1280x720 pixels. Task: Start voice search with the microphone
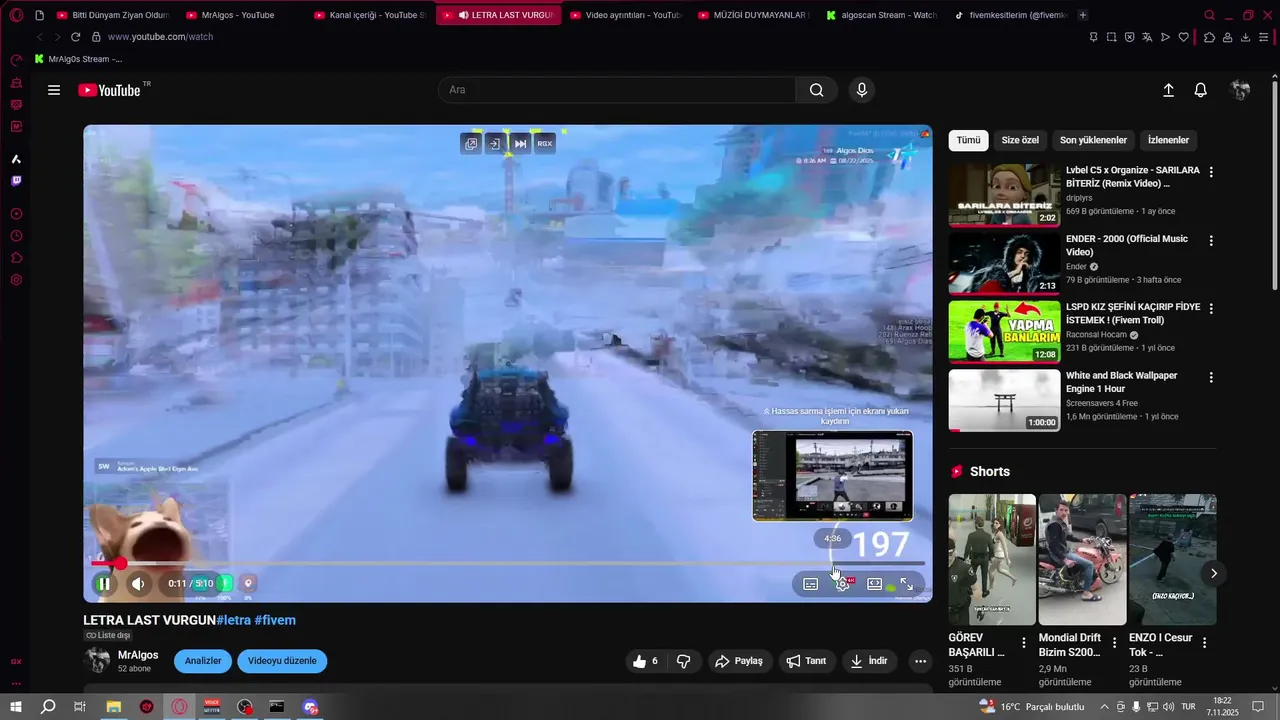click(862, 90)
